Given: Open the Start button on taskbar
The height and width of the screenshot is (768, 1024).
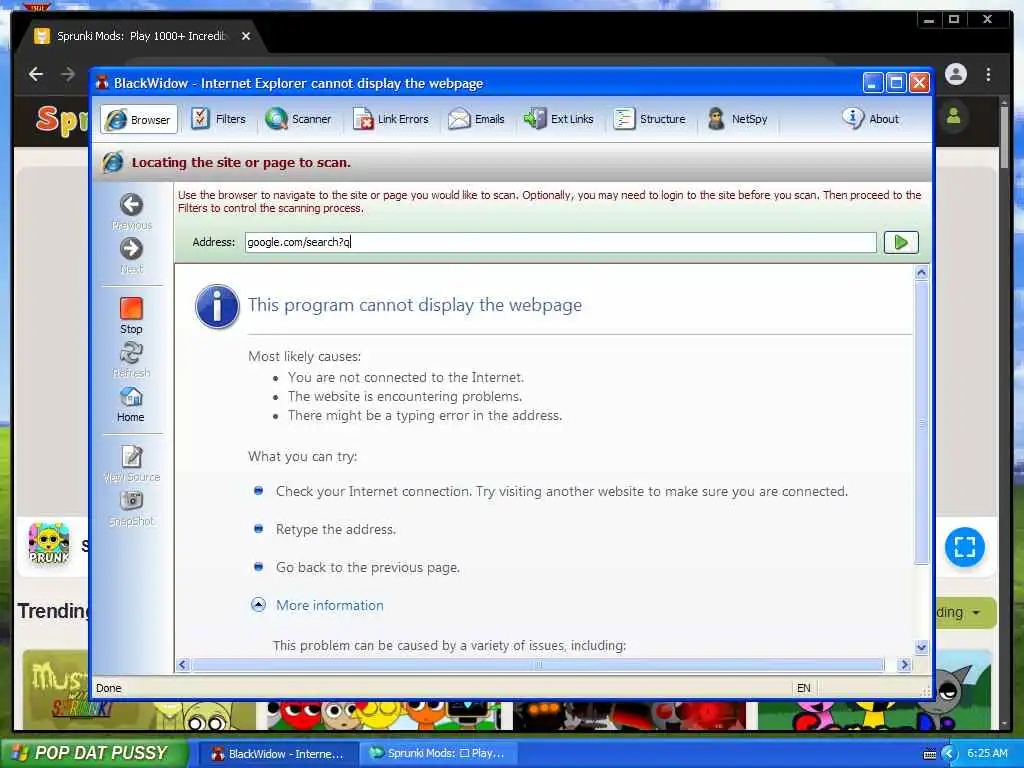Looking at the screenshot, I should point(93,753).
